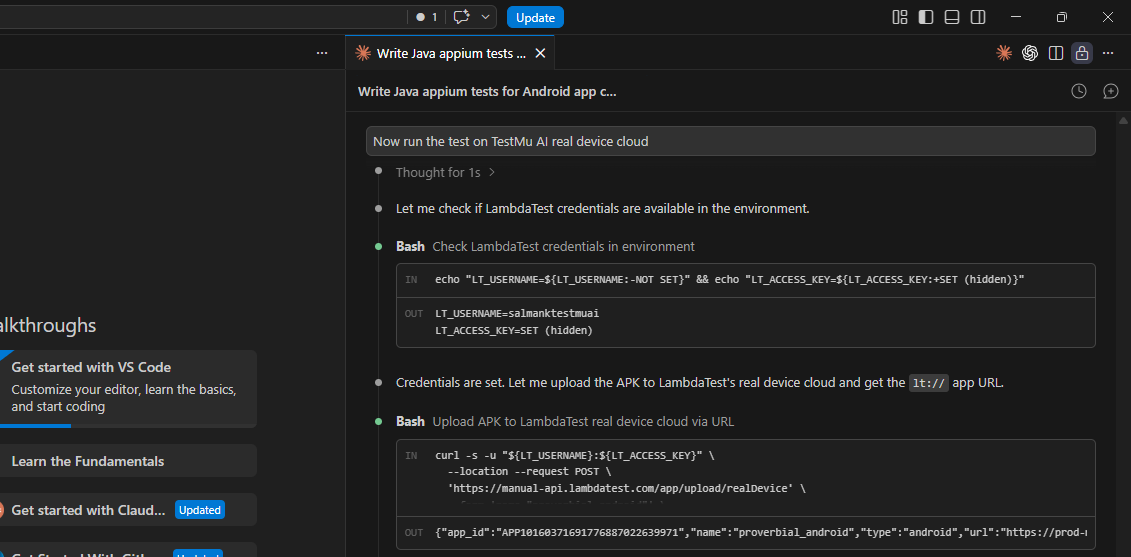The image size is (1131, 557).
Task: Click the curl upload command block
Action: pyautogui.click(x=746, y=478)
